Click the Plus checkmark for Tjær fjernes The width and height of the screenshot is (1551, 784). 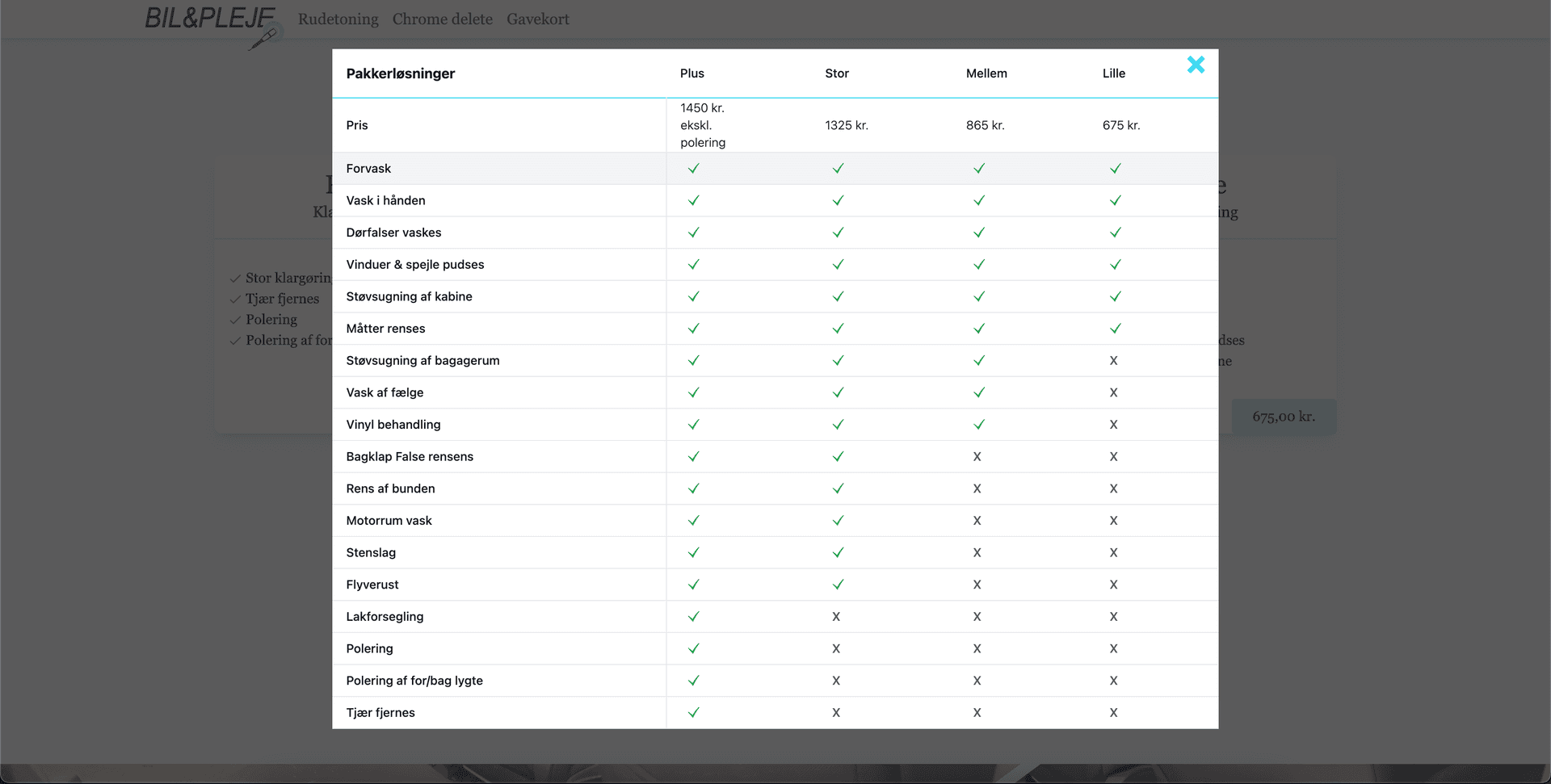click(x=693, y=713)
